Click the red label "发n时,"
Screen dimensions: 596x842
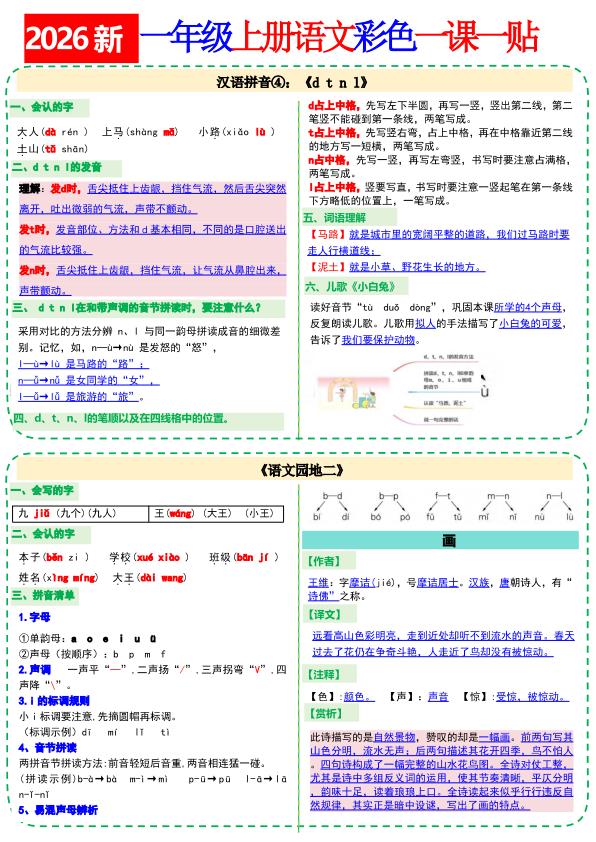(x=35, y=270)
